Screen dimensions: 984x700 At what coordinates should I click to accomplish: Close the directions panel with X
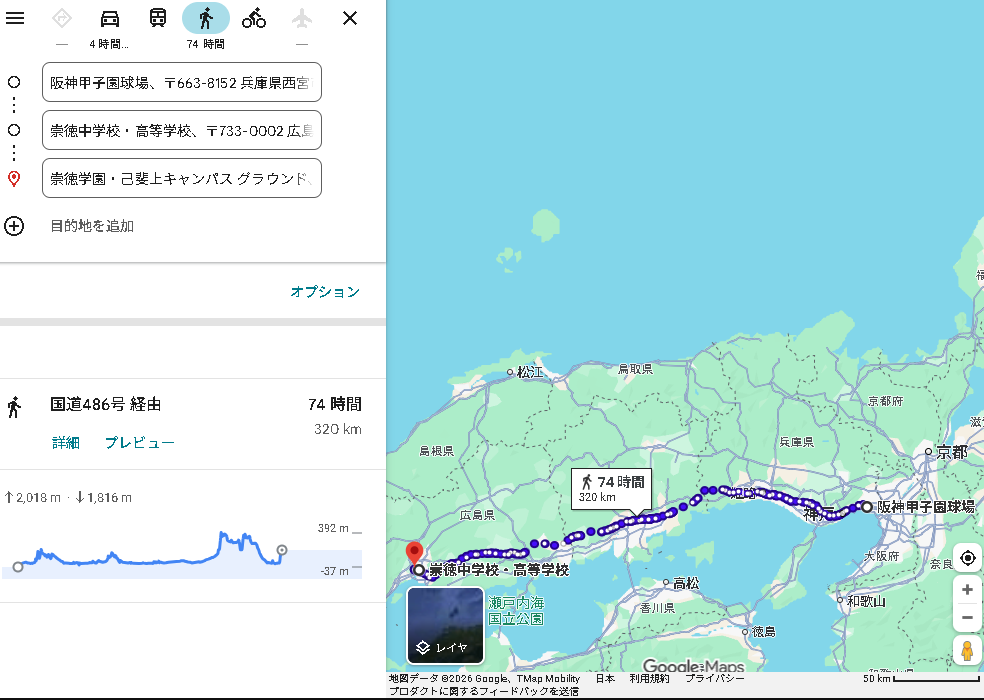point(350,18)
